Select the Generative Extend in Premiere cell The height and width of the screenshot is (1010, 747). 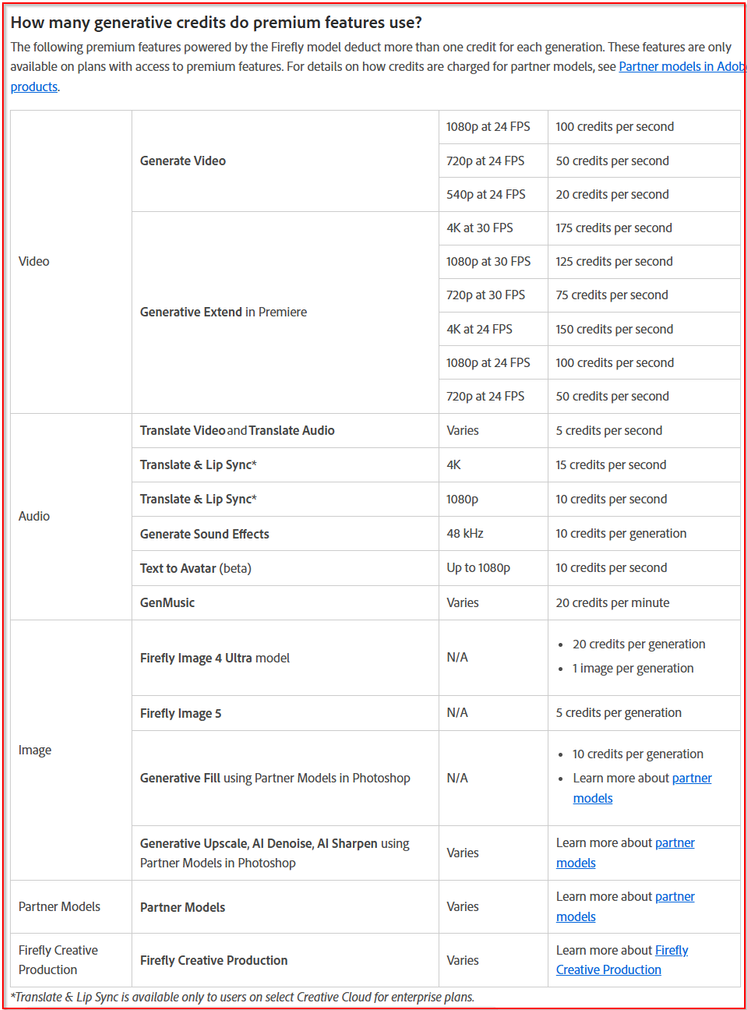click(223, 312)
